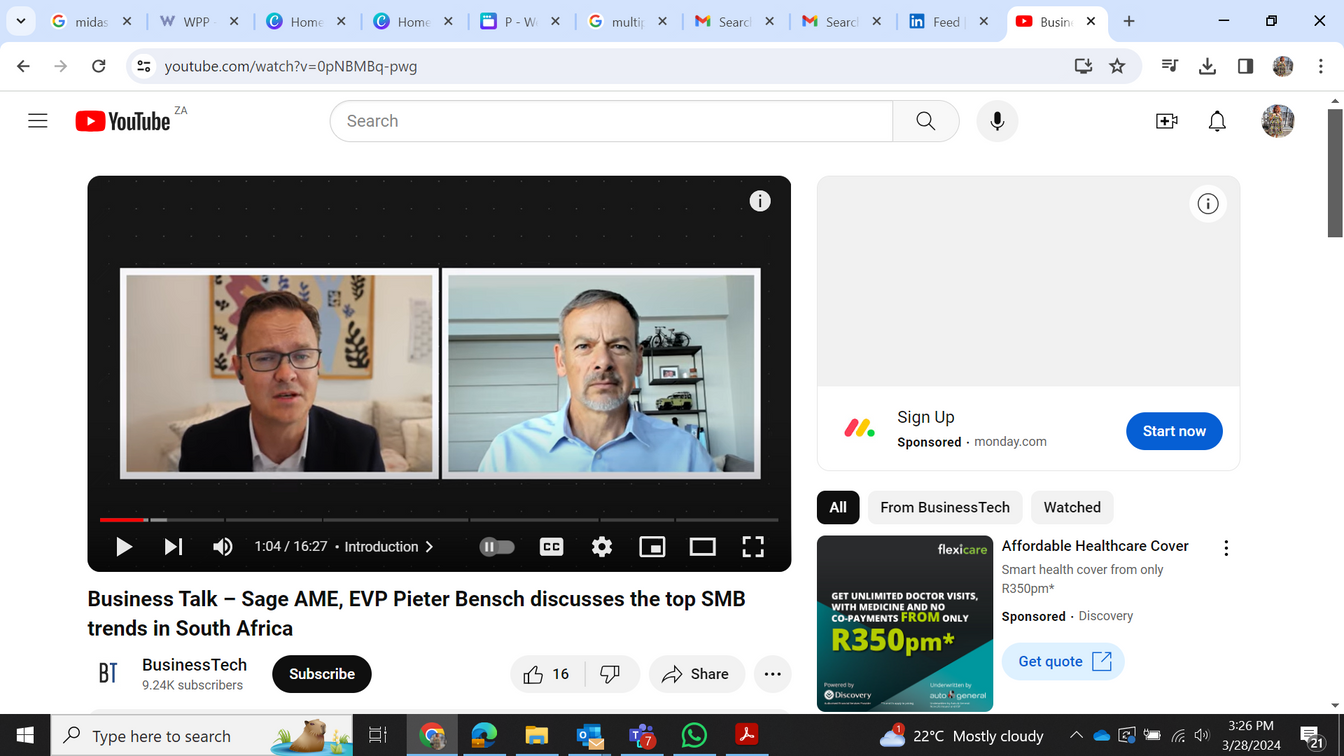Image resolution: width=1344 pixels, height=756 pixels.
Task: Click Start now on the monday.com ad
Action: [1174, 431]
